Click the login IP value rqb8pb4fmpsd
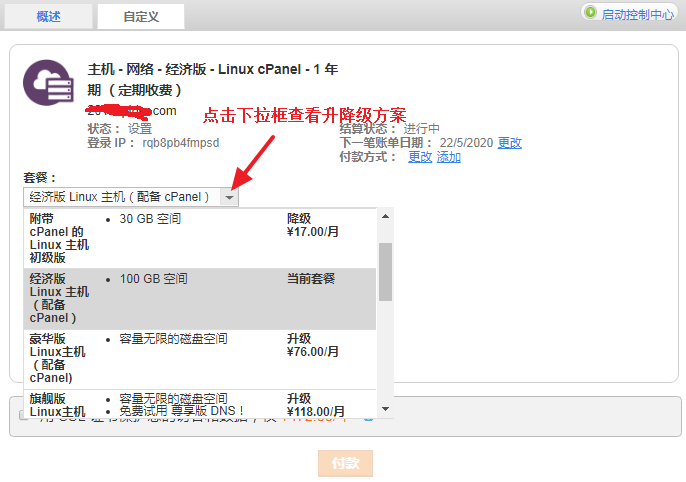 click(181, 143)
